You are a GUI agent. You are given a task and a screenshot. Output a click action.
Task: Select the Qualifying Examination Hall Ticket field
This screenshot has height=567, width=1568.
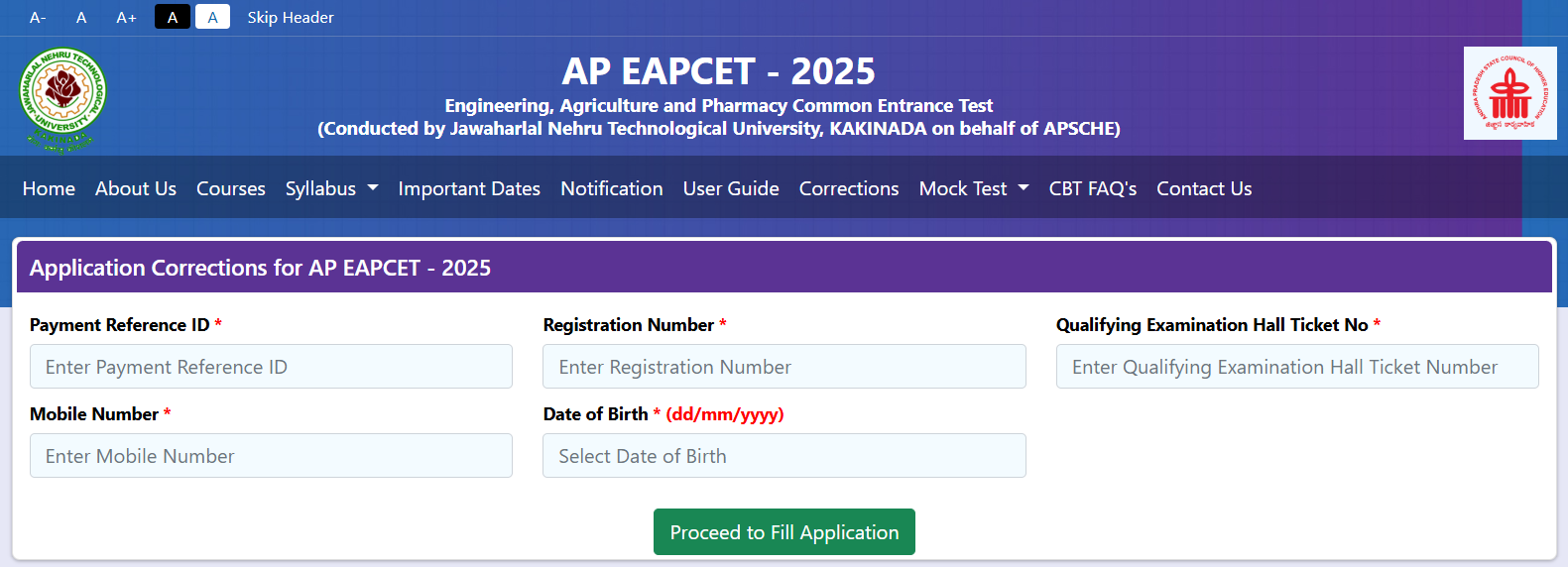(x=1297, y=367)
